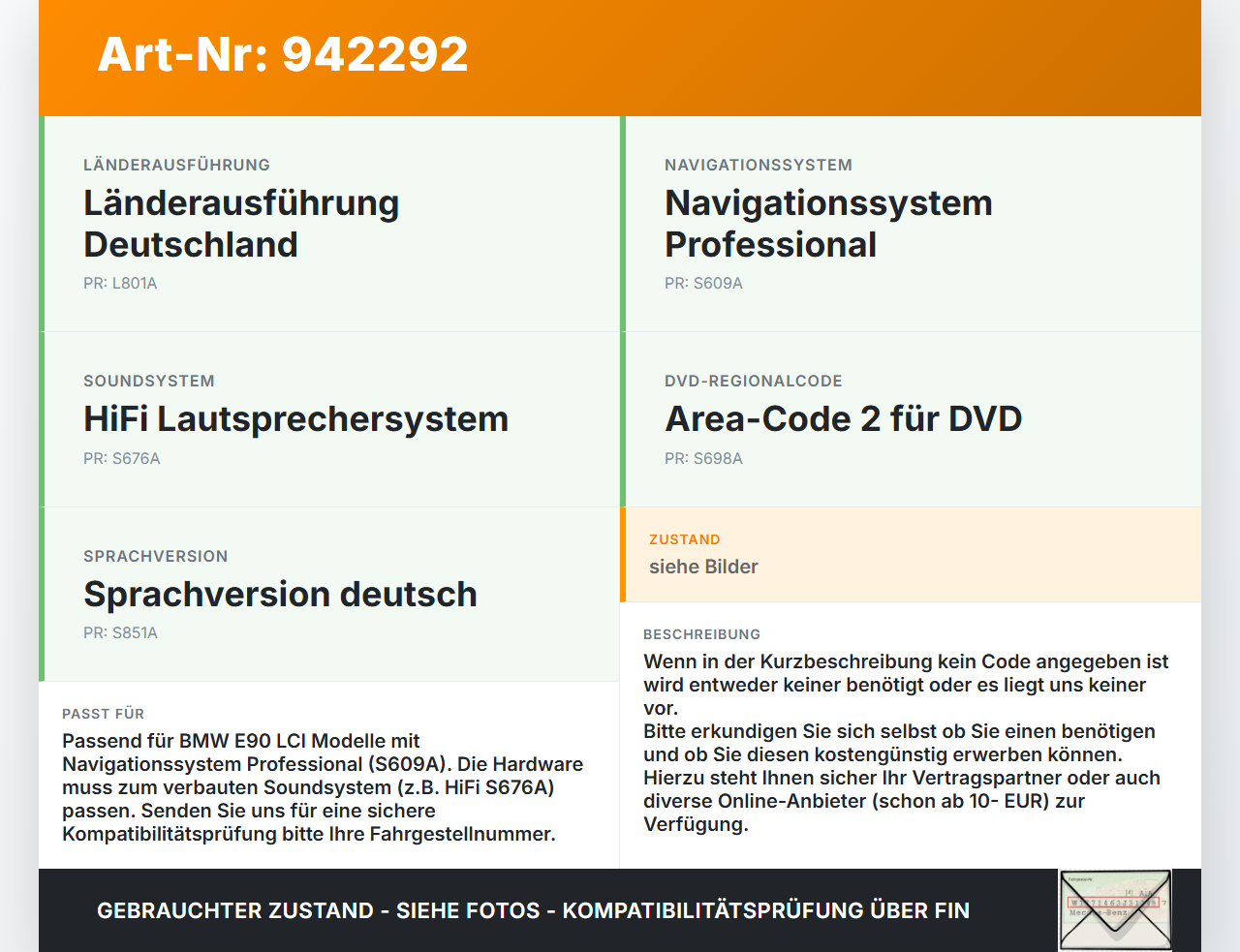Click 'HiFi Lautsprechersystem' title
Screen dimensions: 1240x952
pos(295,419)
